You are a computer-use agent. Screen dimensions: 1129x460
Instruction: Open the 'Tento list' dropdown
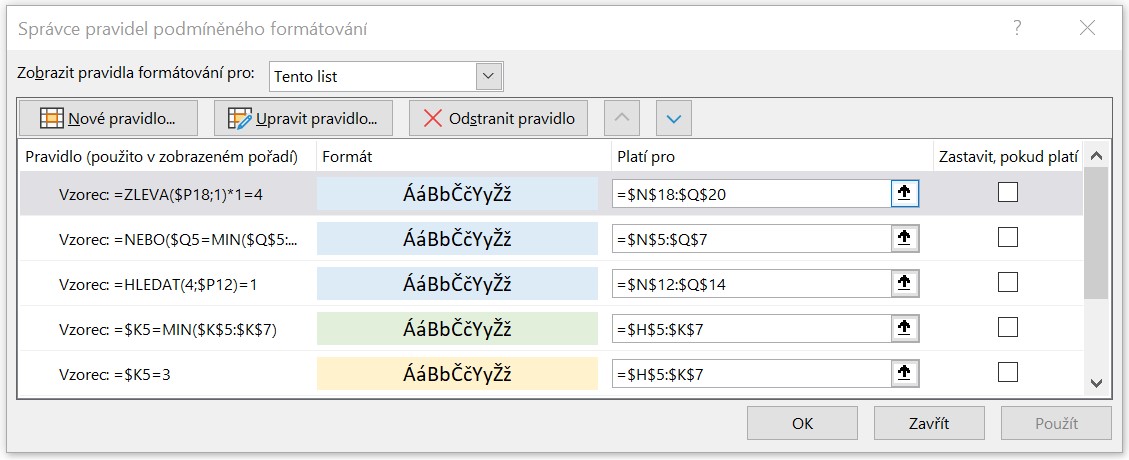pyautogui.click(x=489, y=76)
